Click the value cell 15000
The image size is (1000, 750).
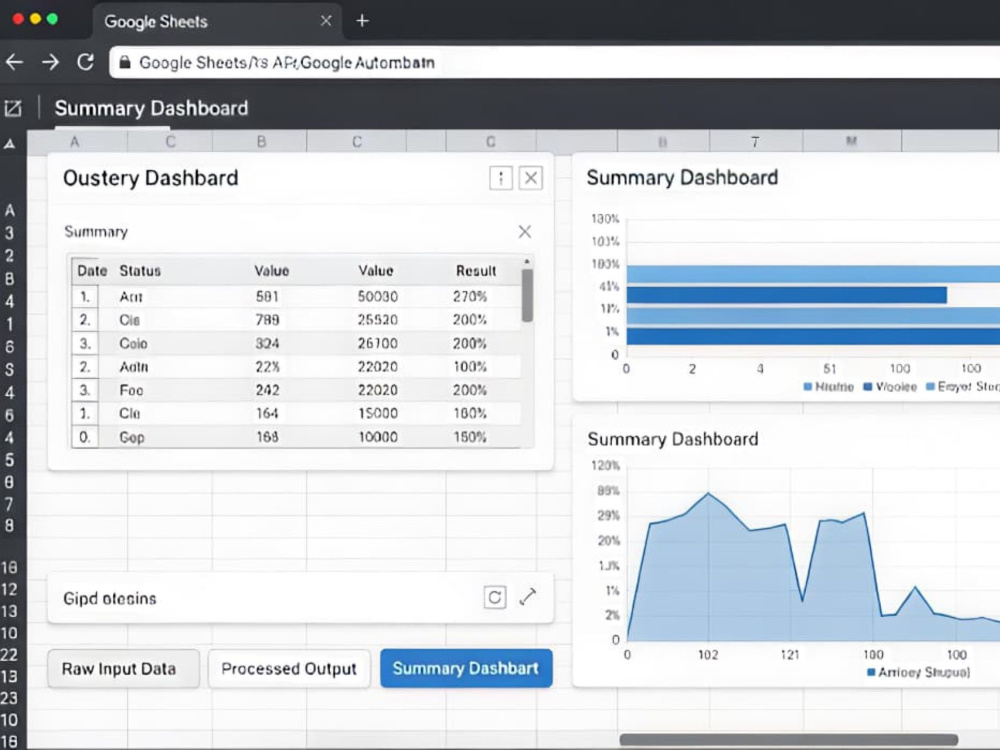coord(378,413)
